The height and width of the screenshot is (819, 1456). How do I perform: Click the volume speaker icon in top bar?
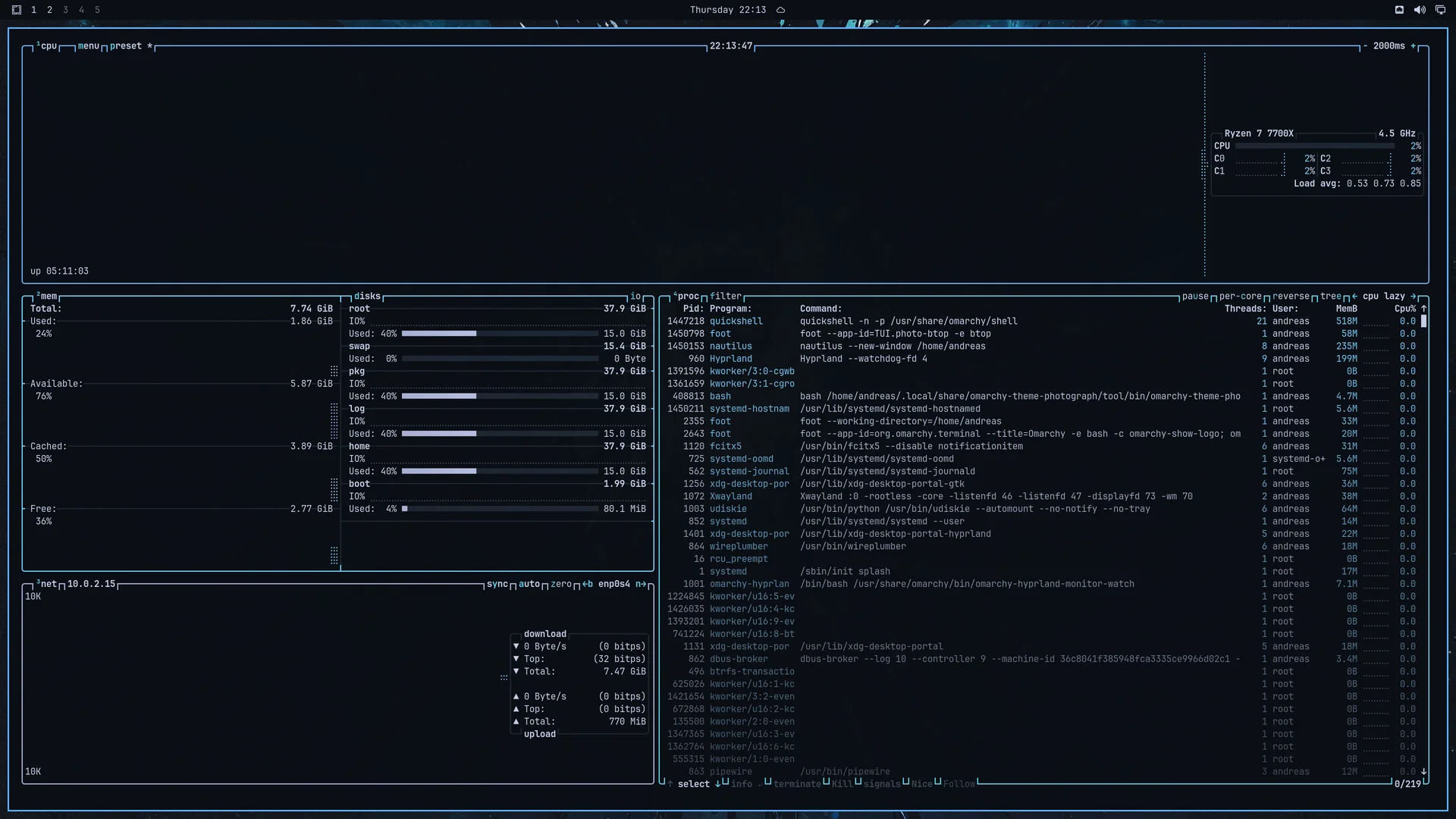click(1420, 10)
